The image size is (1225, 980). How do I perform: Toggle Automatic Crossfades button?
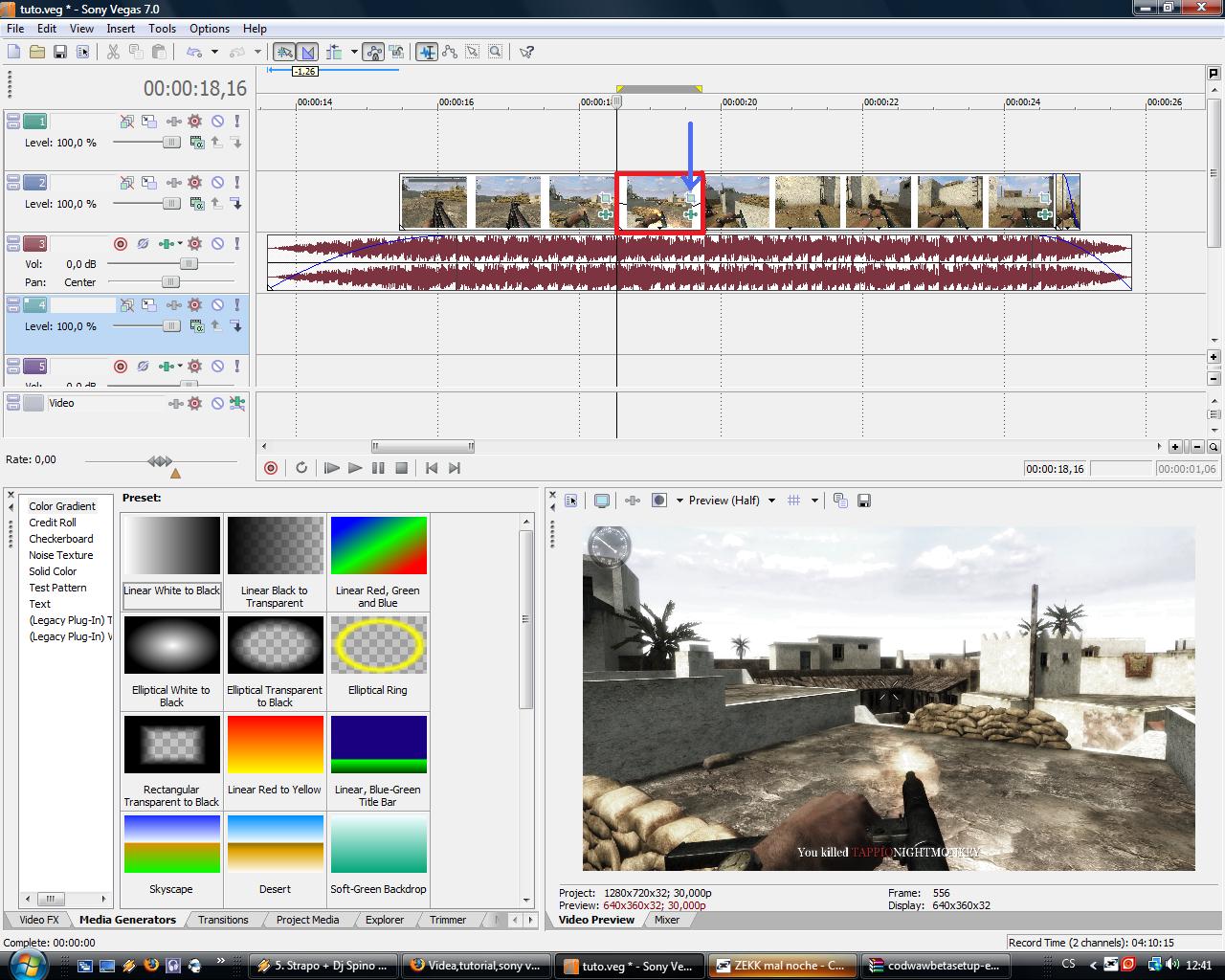click(x=307, y=52)
